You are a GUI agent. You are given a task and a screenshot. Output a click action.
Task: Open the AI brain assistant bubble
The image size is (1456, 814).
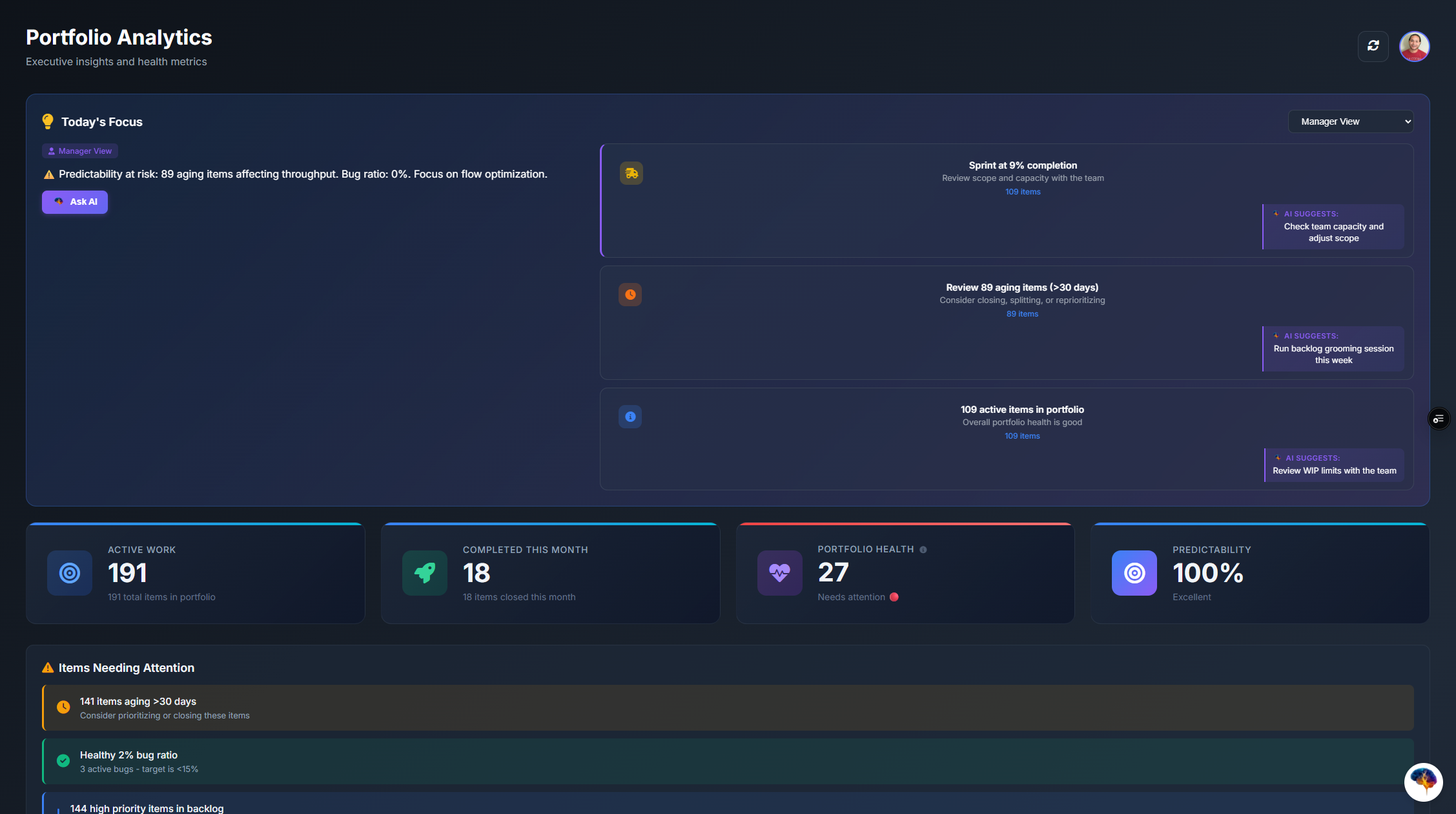click(1423, 782)
